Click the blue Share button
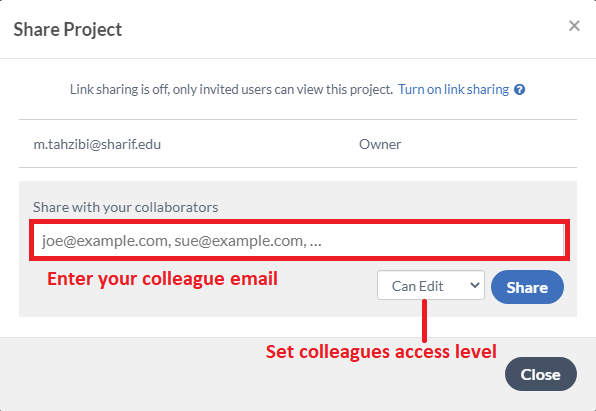 pyautogui.click(x=527, y=287)
